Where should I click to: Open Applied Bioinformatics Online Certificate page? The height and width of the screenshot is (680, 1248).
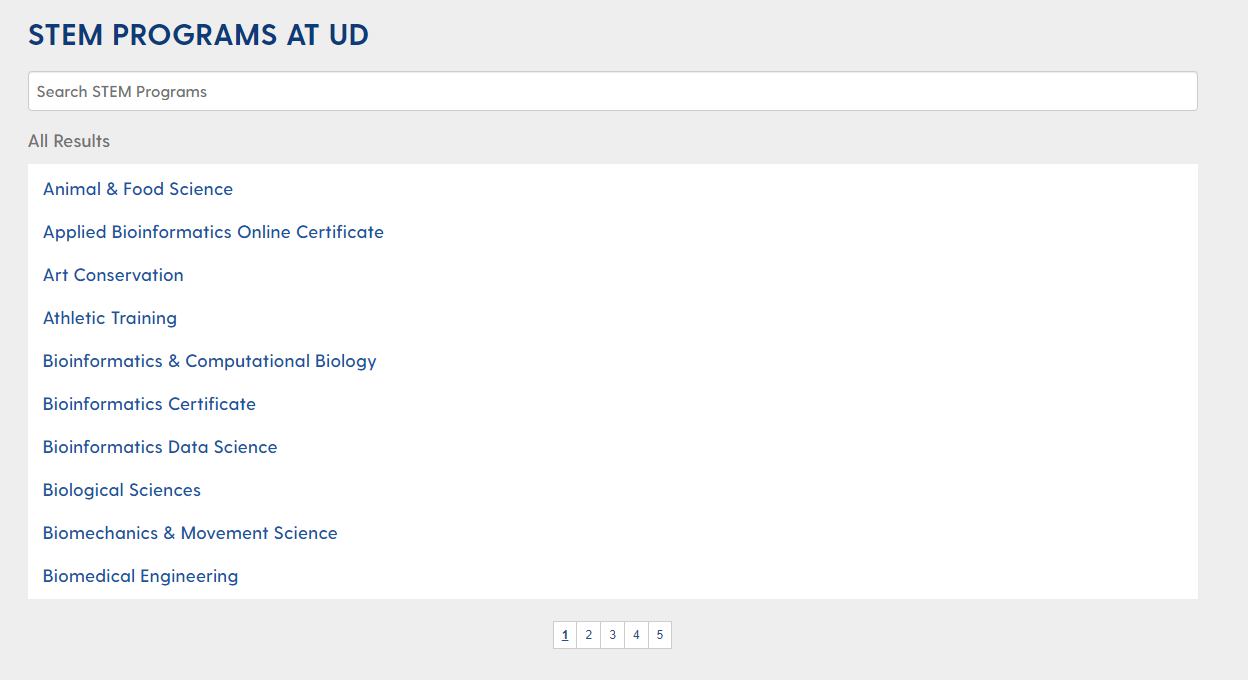point(213,232)
